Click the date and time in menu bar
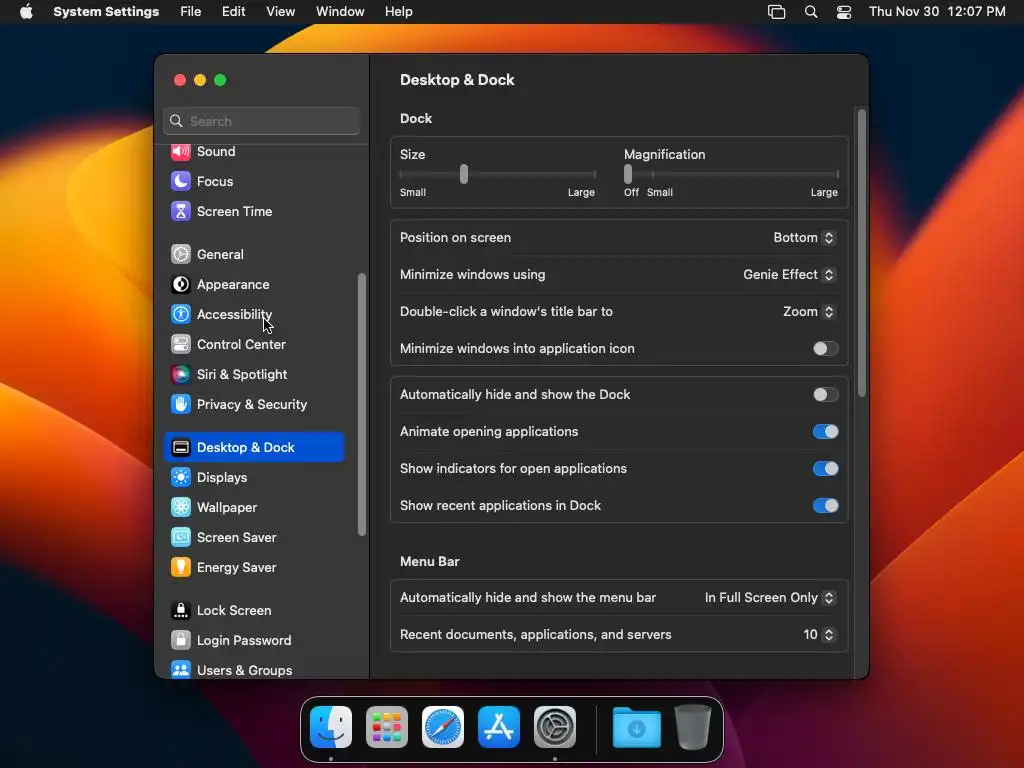Screen dimensions: 1024x768 click(937, 12)
